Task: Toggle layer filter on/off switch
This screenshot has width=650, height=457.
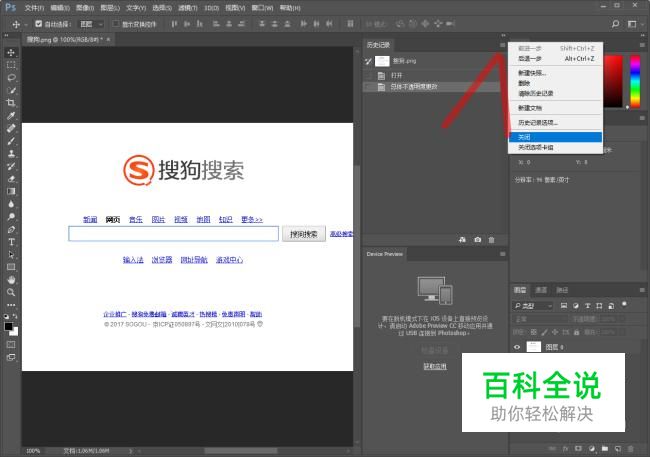Action: pos(624,304)
